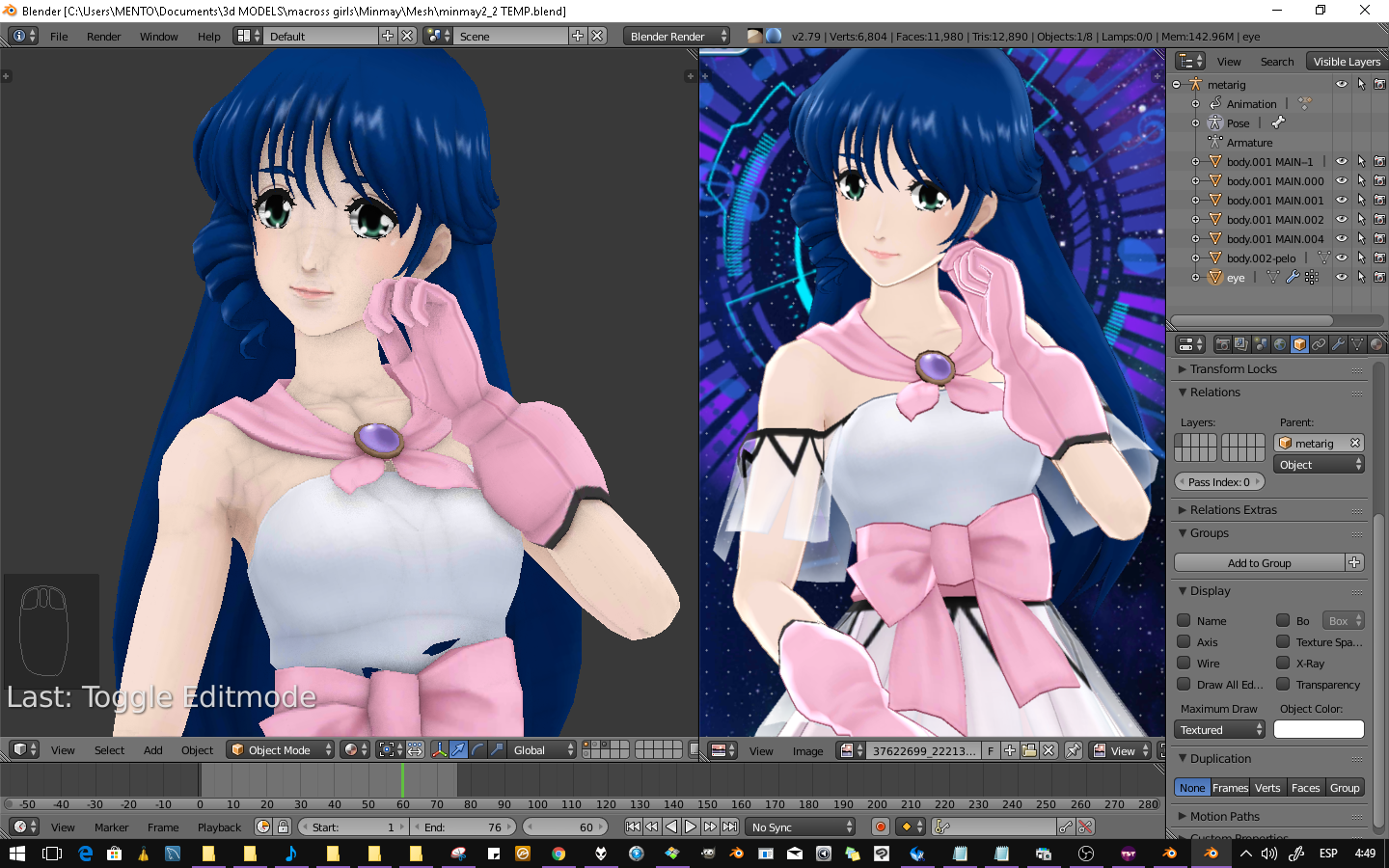Toggle visibility of the eye object
1389x868 pixels.
(1341, 277)
